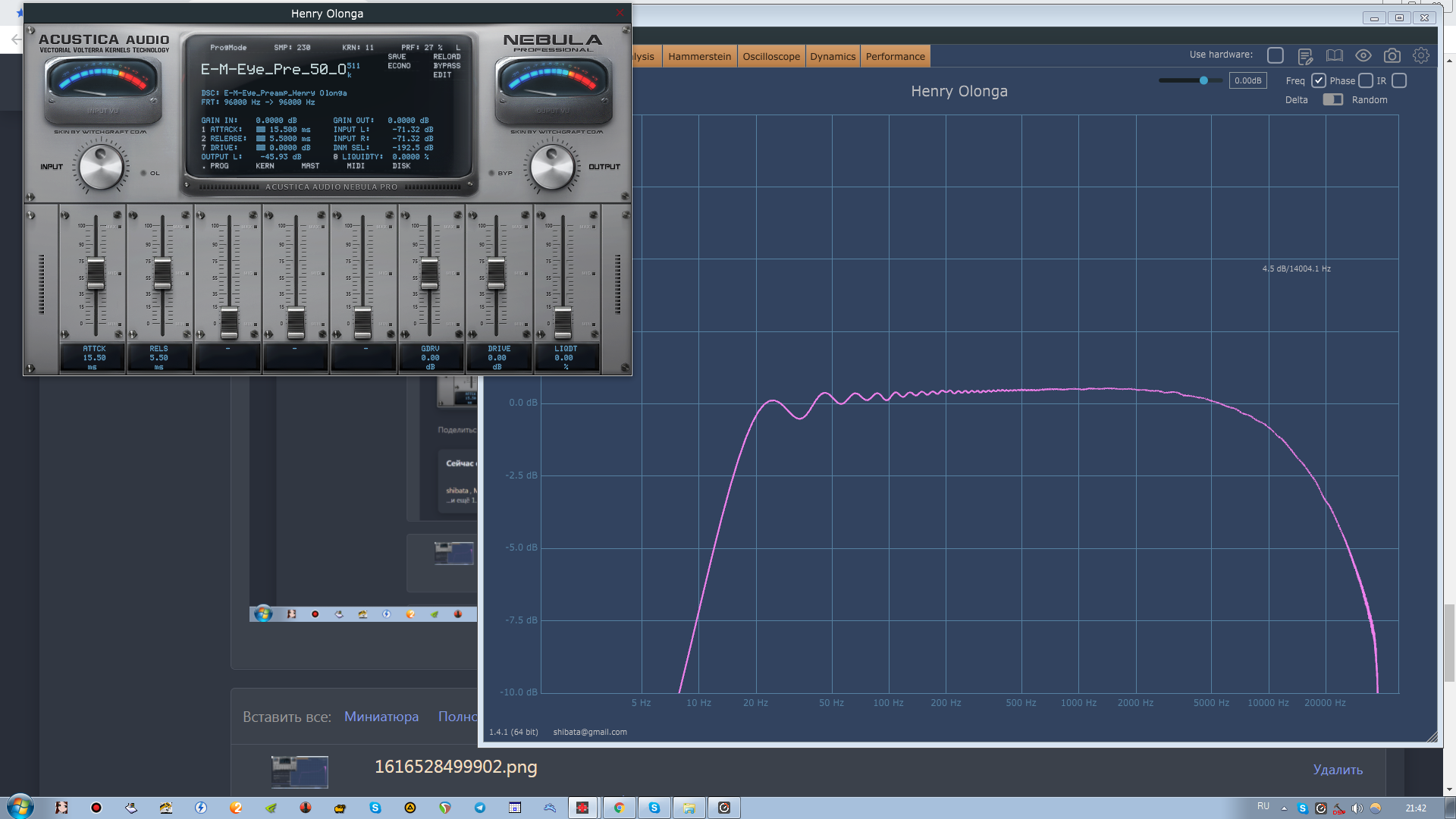
Task: Switch to the Hammerstein tab
Action: tap(699, 57)
